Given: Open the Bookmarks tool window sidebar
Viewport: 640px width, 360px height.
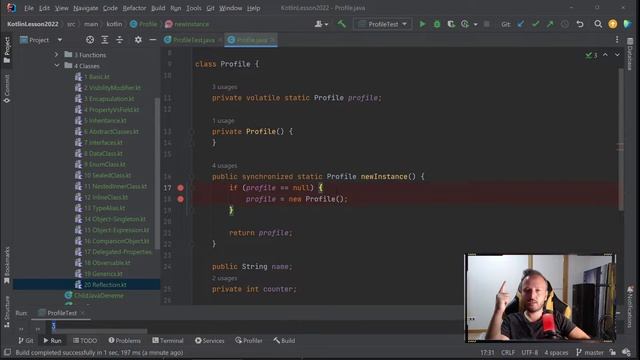Looking at the screenshot, I should (x=7, y=265).
